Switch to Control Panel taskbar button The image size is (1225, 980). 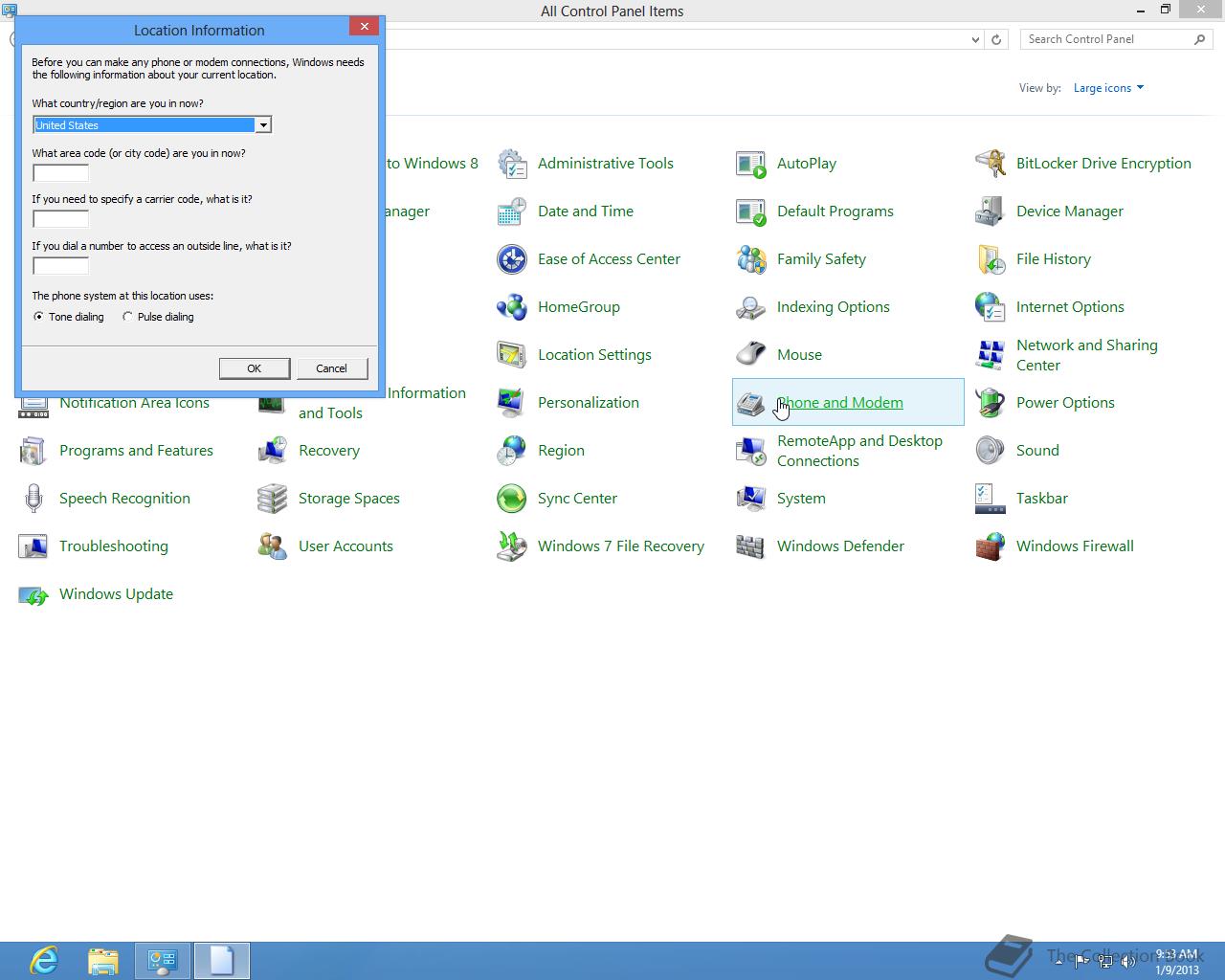(163, 960)
